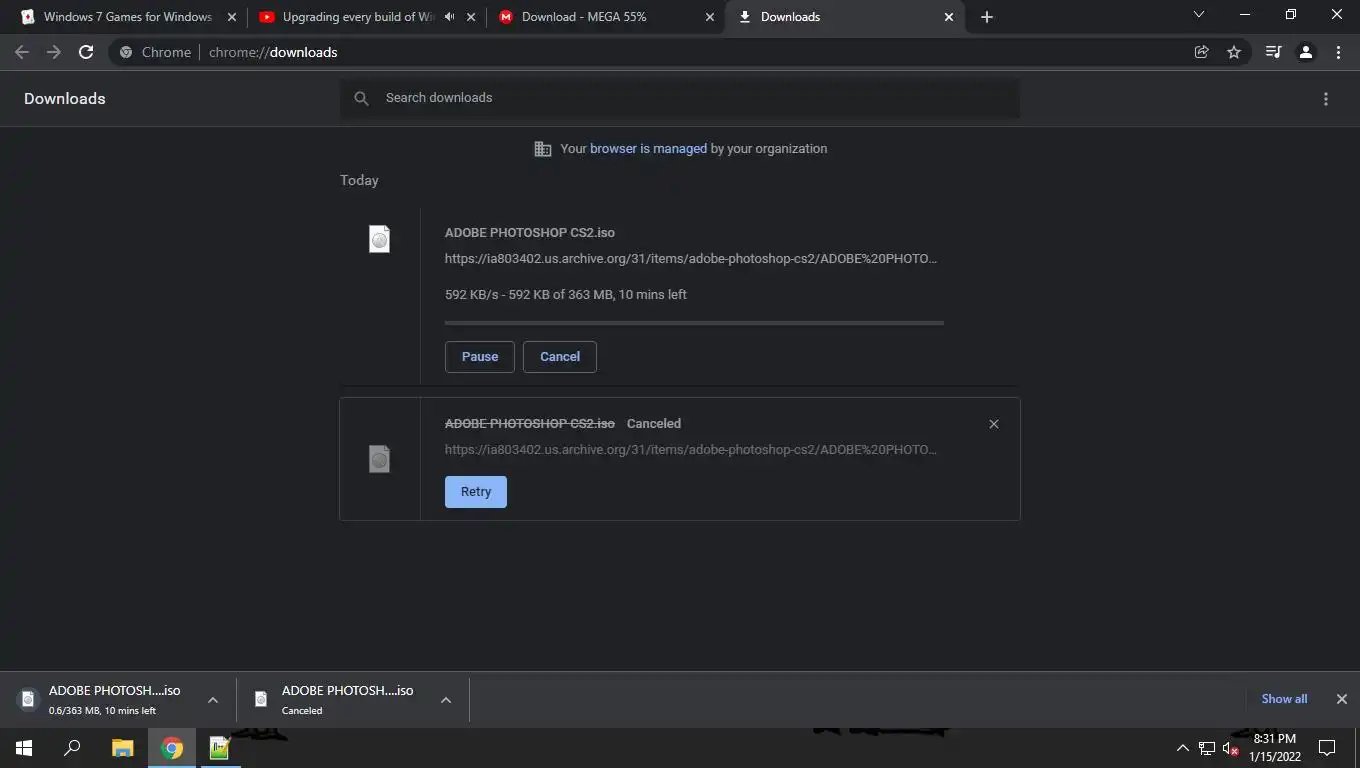Click the search magnifier icon in downloads
This screenshot has height=768, width=1360.
pyautogui.click(x=362, y=98)
